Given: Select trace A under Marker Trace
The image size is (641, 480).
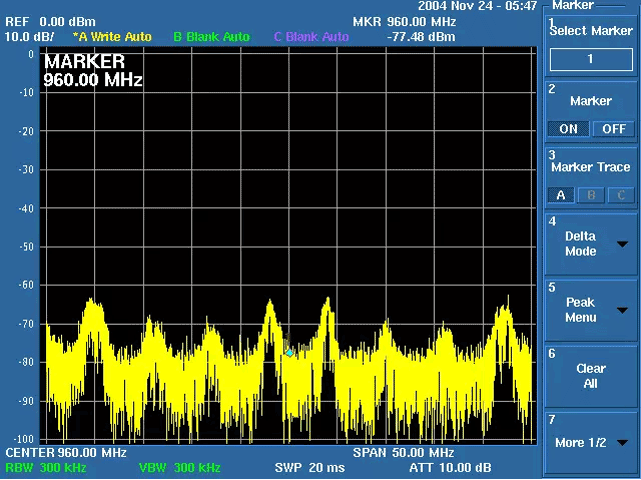Looking at the screenshot, I should (x=561, y=195).
